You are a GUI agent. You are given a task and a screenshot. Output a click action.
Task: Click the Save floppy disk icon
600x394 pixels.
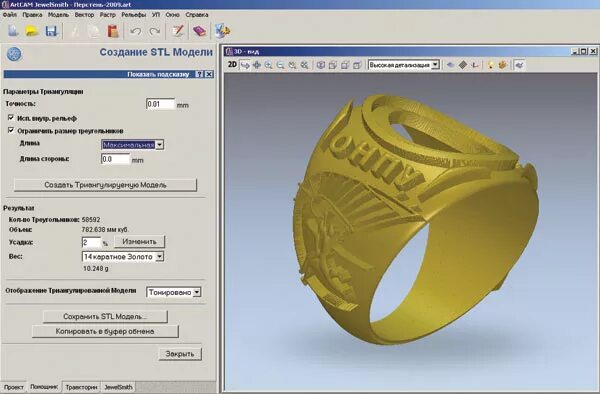coord(51,31)
